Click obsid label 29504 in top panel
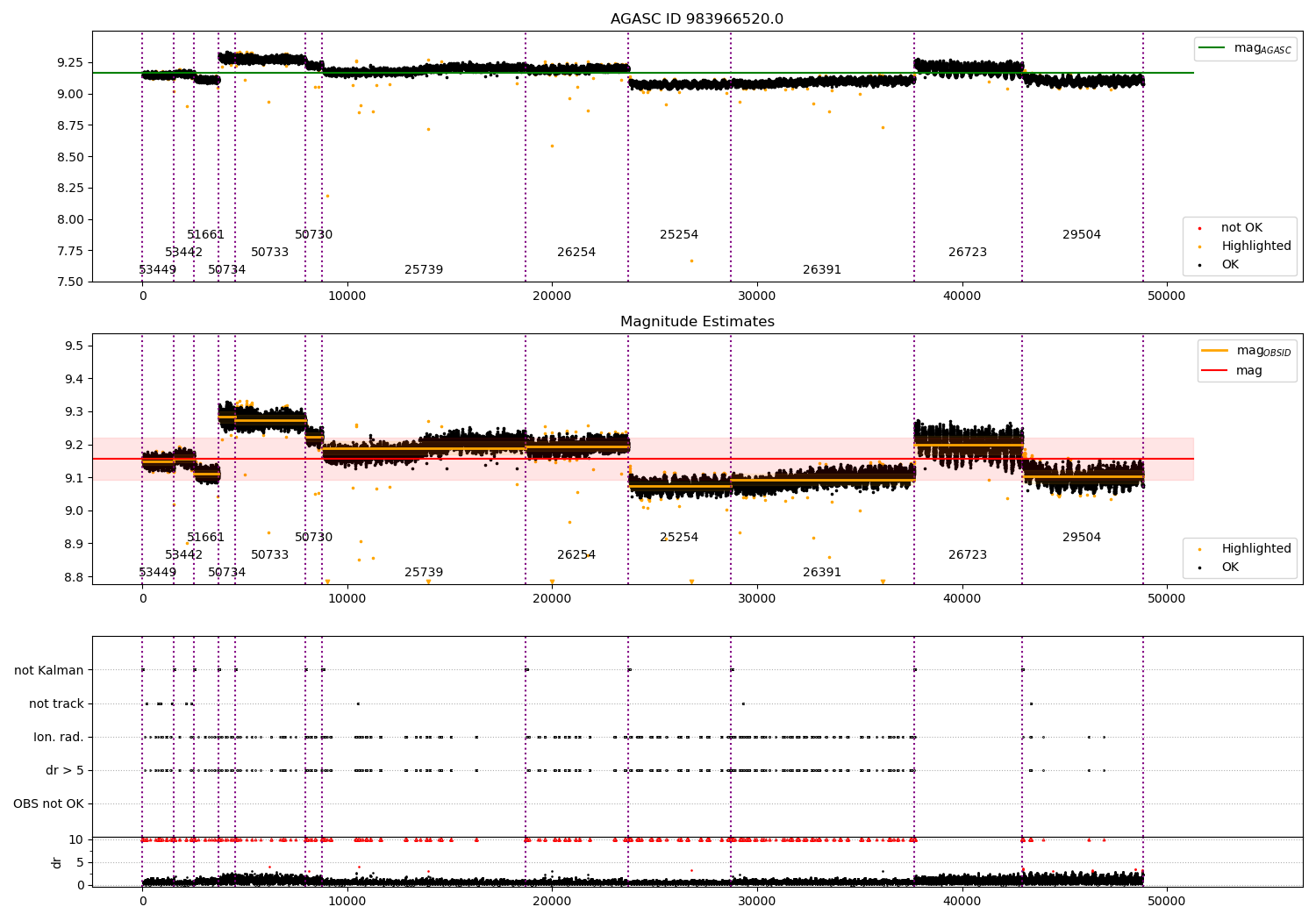 [1082, 235]
